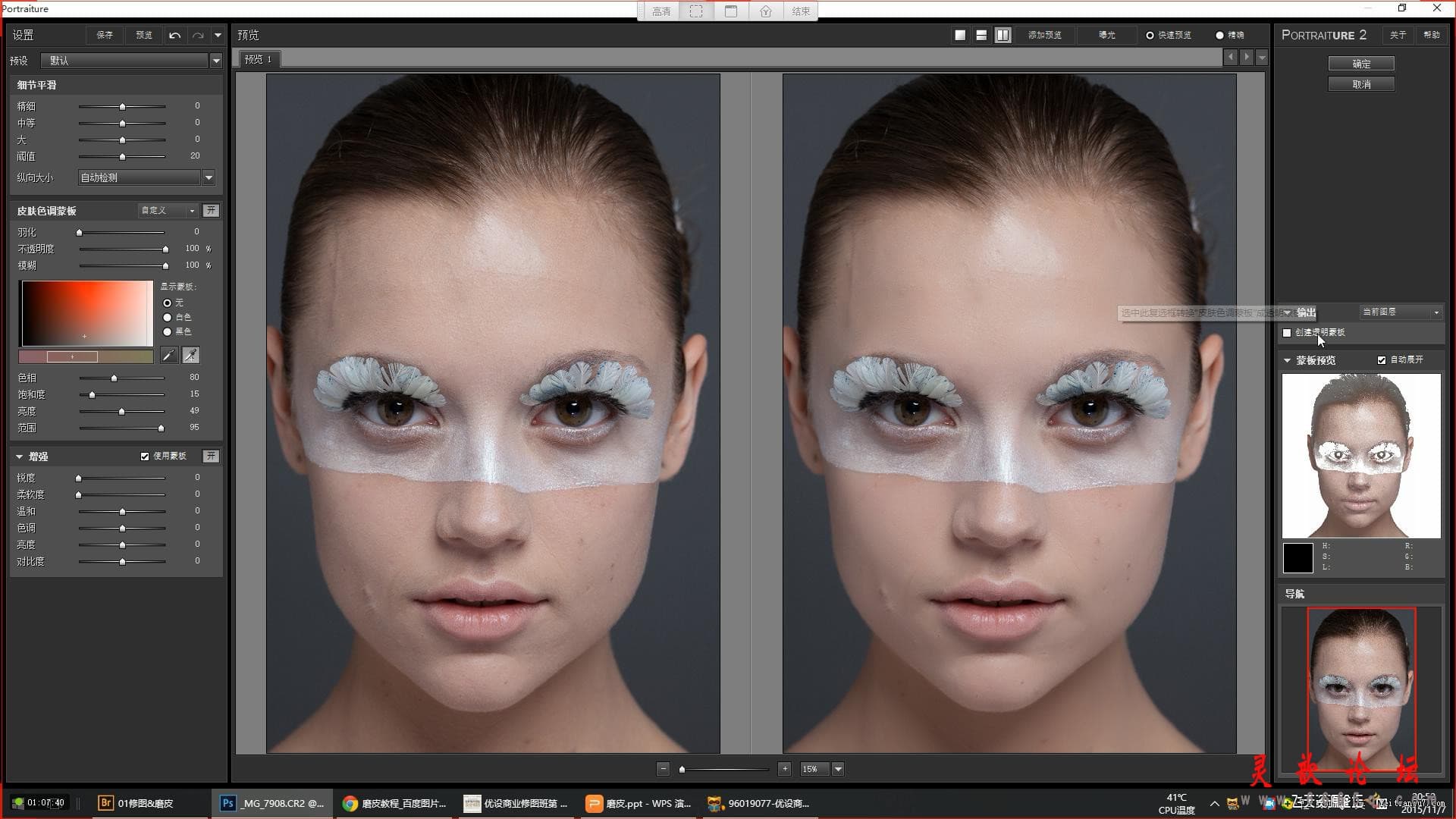Click the 保存 save button
This screenshot has width=1456, height=819.
tap(105, 35)
